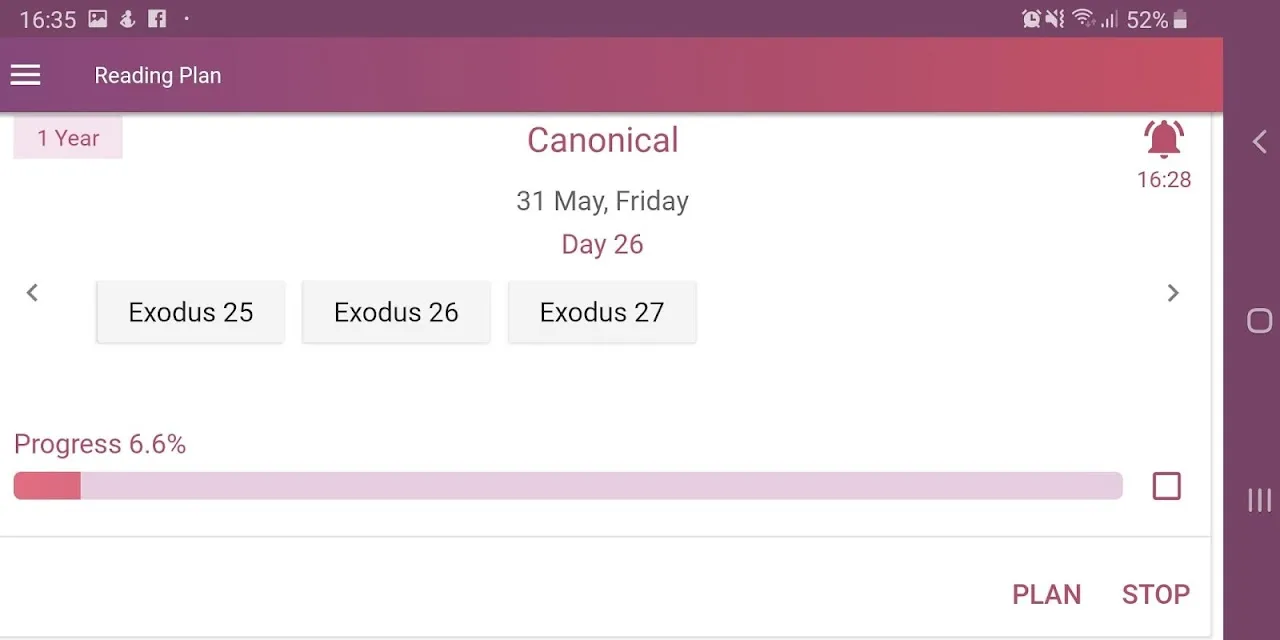Click the PLAN button
The image size is (1280, 640).
tap(1046, 594)
